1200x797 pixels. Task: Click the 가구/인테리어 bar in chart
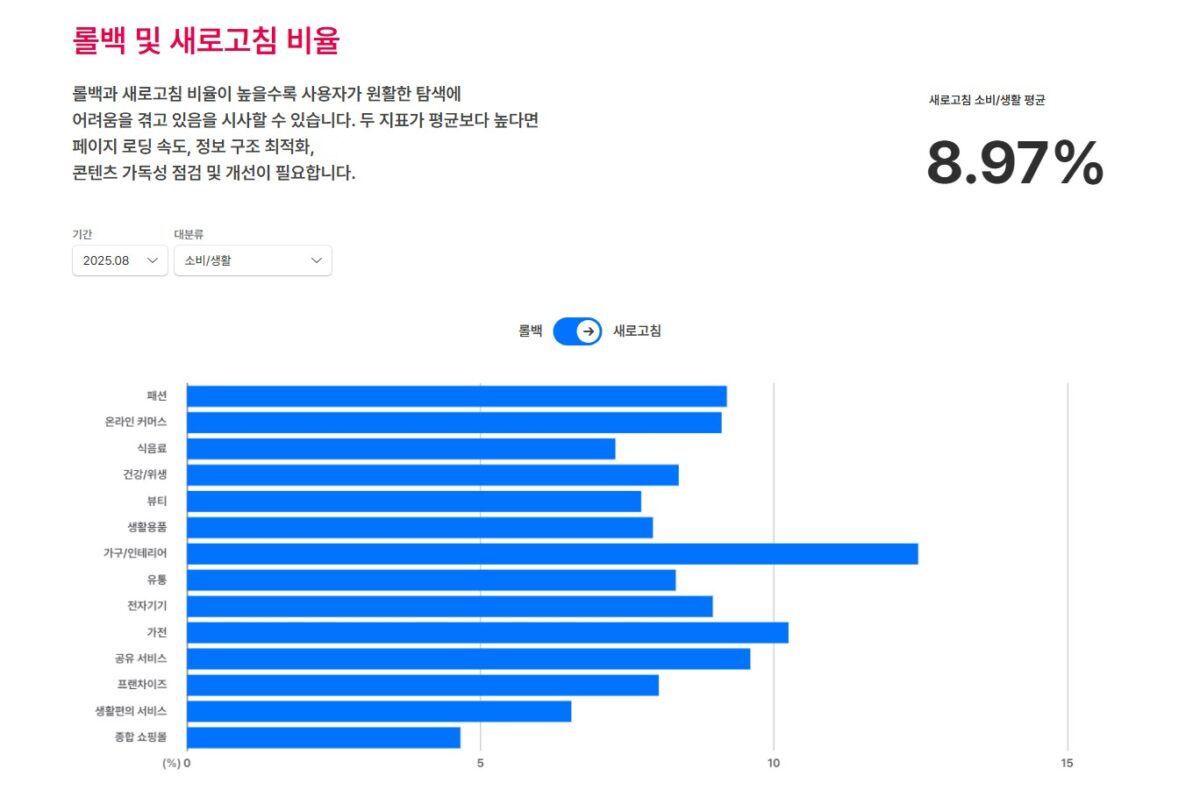(x=552, y=554)
